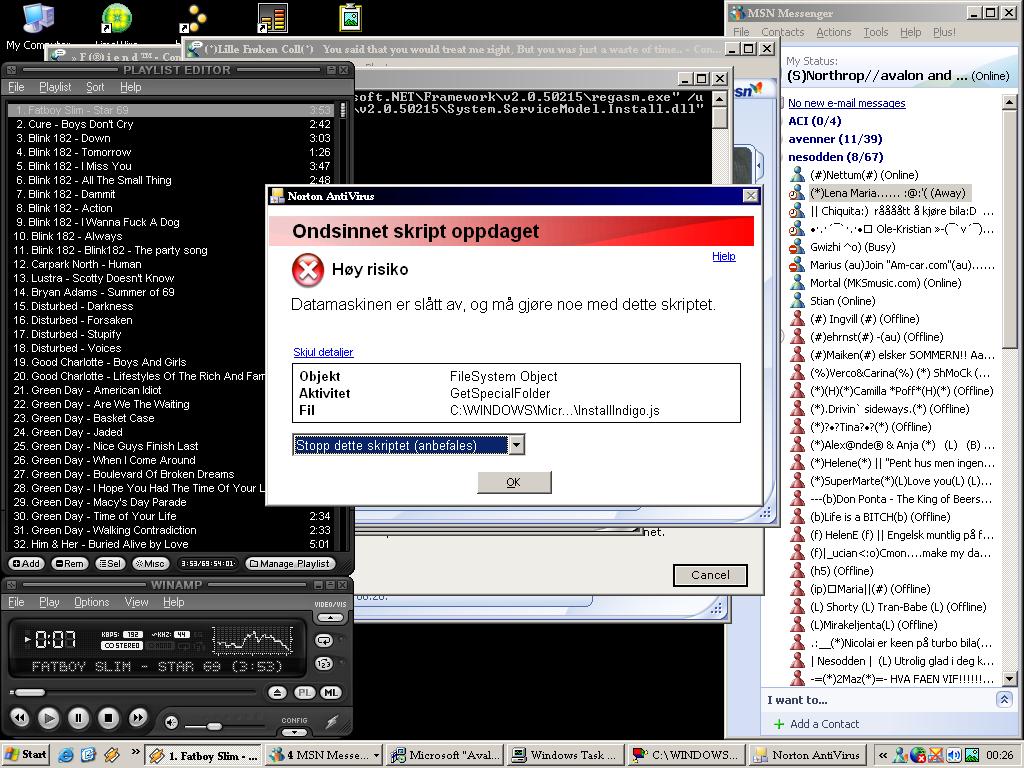Toggle the Winamp ML media library button
This screenshot has height=768, width=1024.
tap(330, 693)
